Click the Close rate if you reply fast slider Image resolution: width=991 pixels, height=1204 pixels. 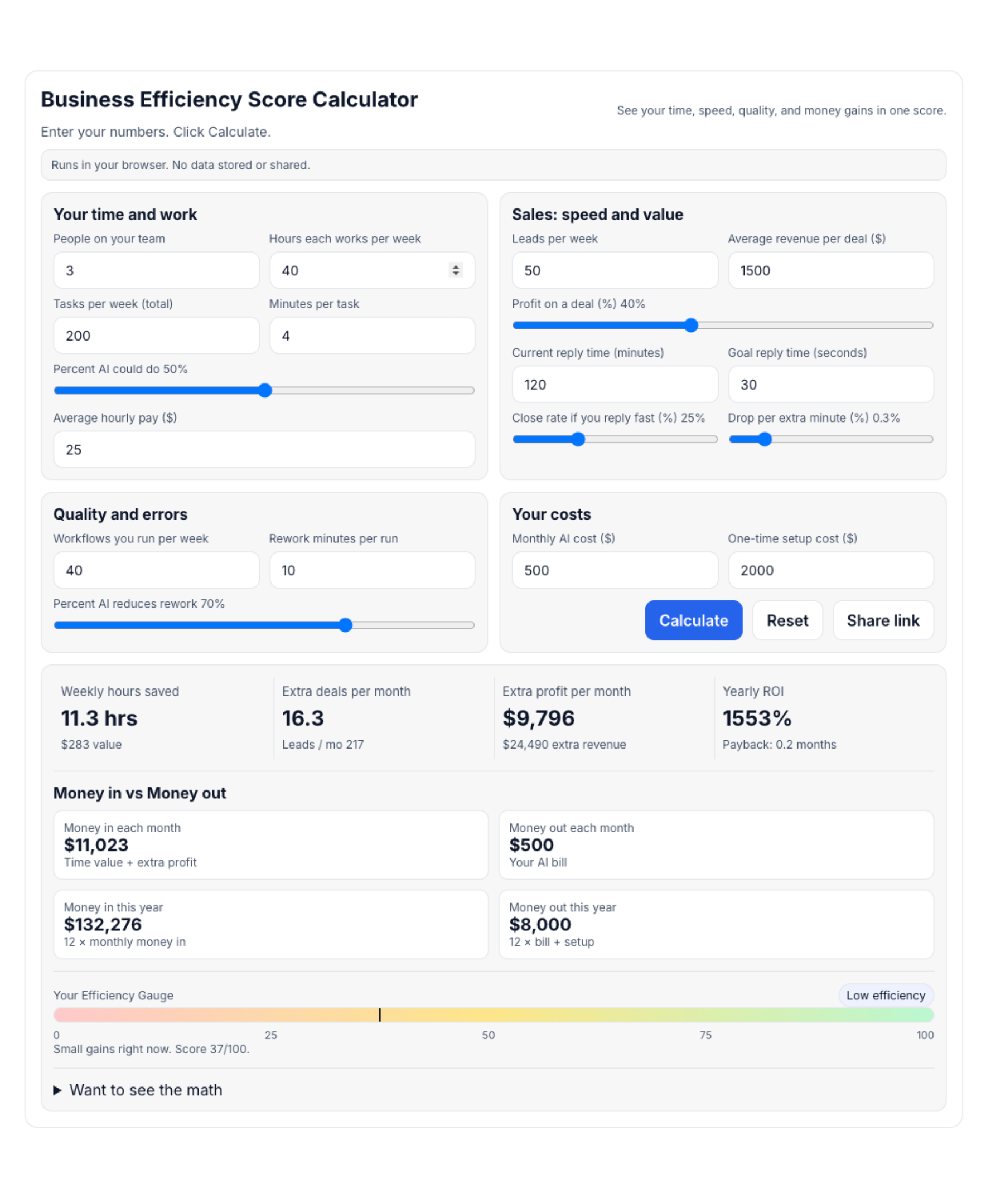point(578,439)
